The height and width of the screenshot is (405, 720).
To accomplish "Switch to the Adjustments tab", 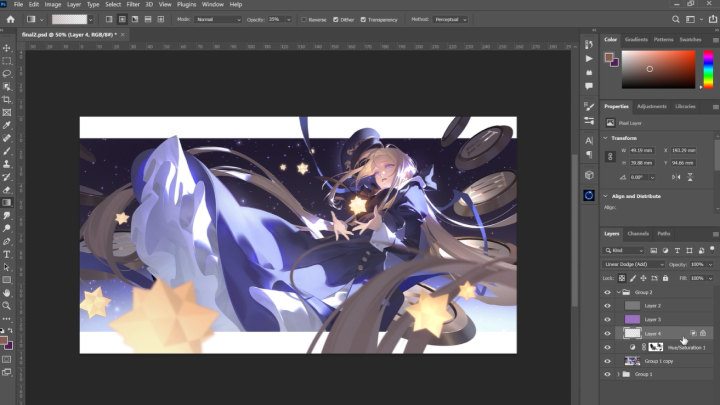I will click(652, 107).
